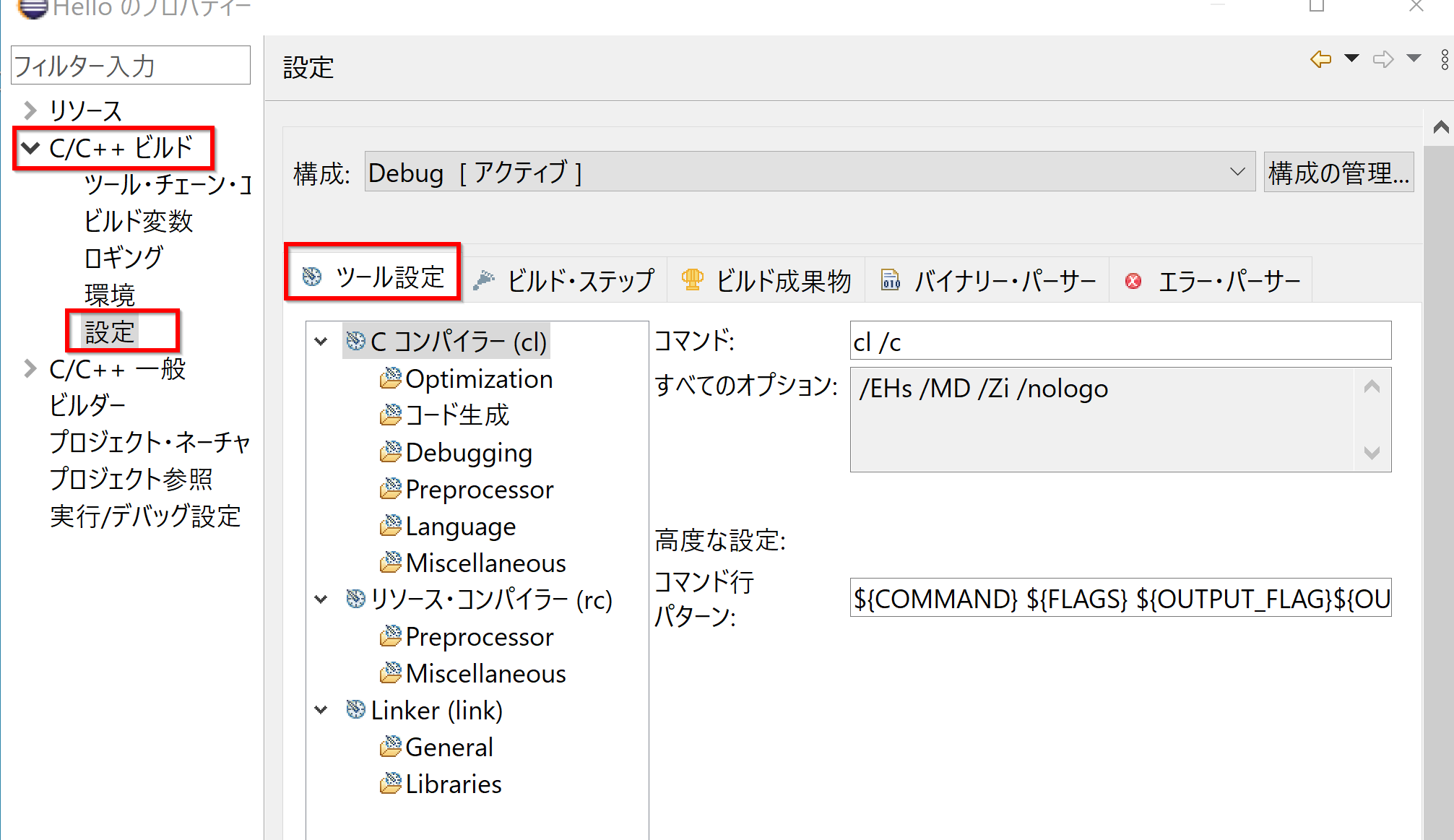
Task: Click the リソース・コンパイラー (rc) tool icon
Action: 355,599
